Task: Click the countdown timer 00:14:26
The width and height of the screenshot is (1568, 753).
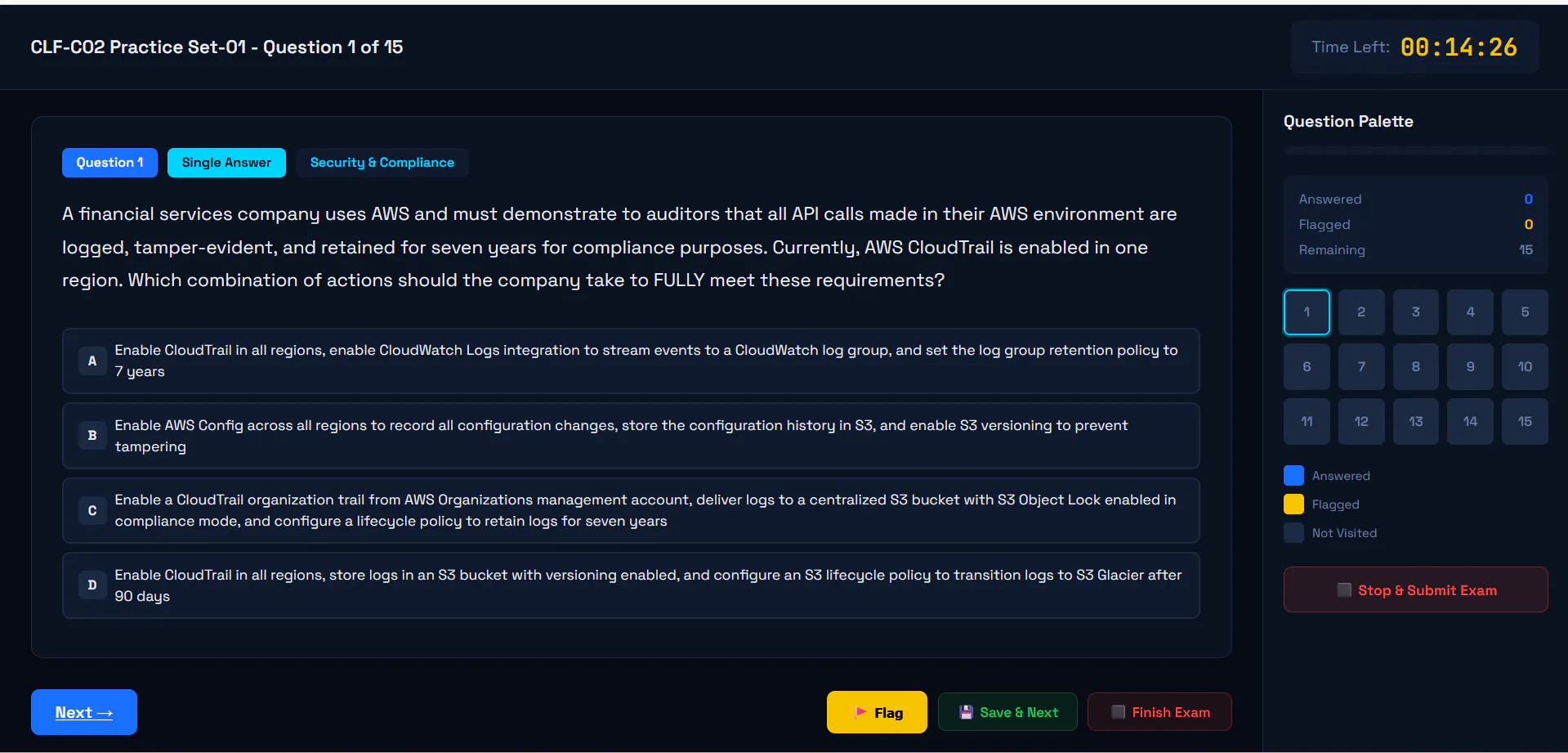Action: (1459, 47)
